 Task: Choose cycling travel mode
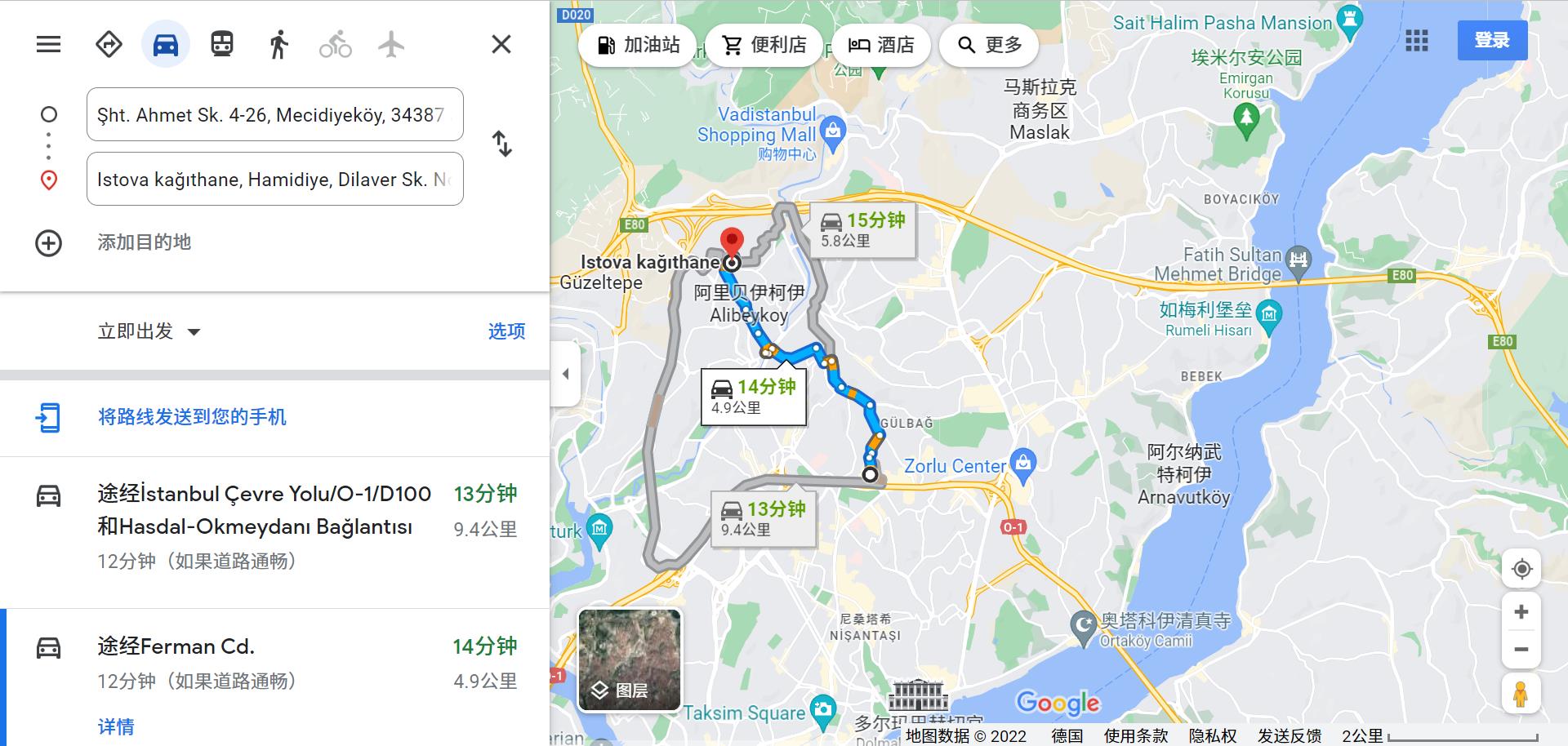click(335, 44)
